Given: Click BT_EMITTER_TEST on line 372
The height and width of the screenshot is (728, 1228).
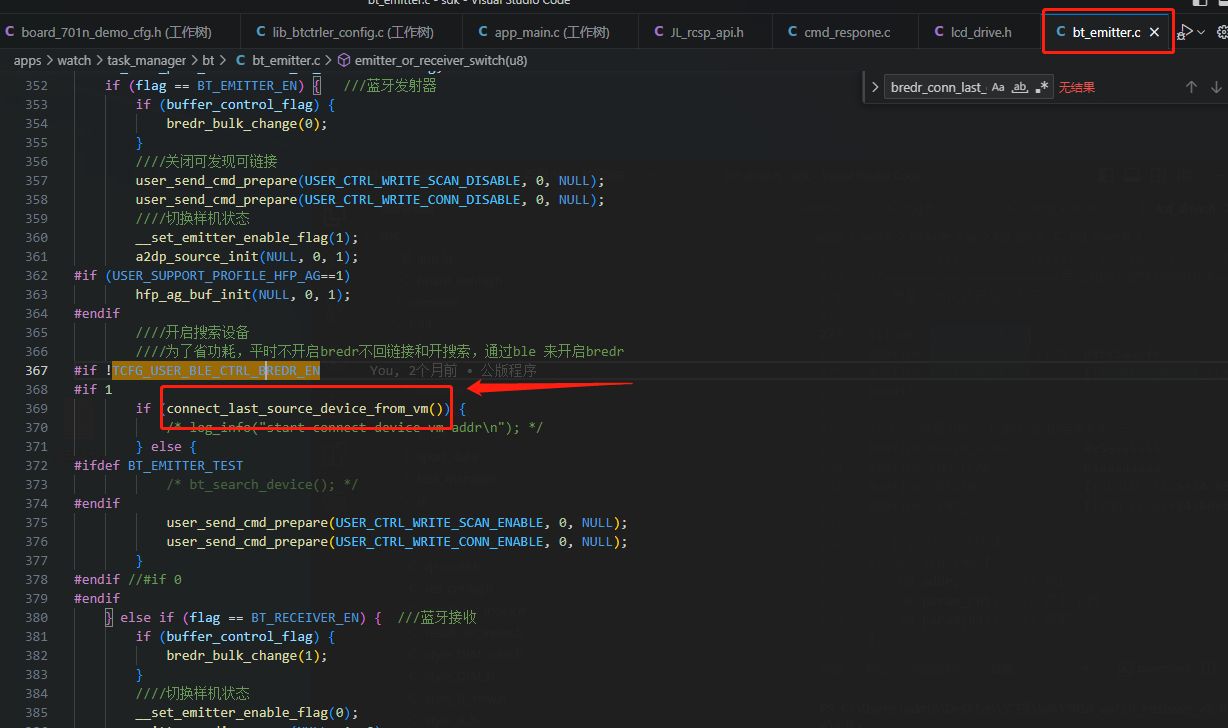Looking at the screenshot, I should click(186, 465).
